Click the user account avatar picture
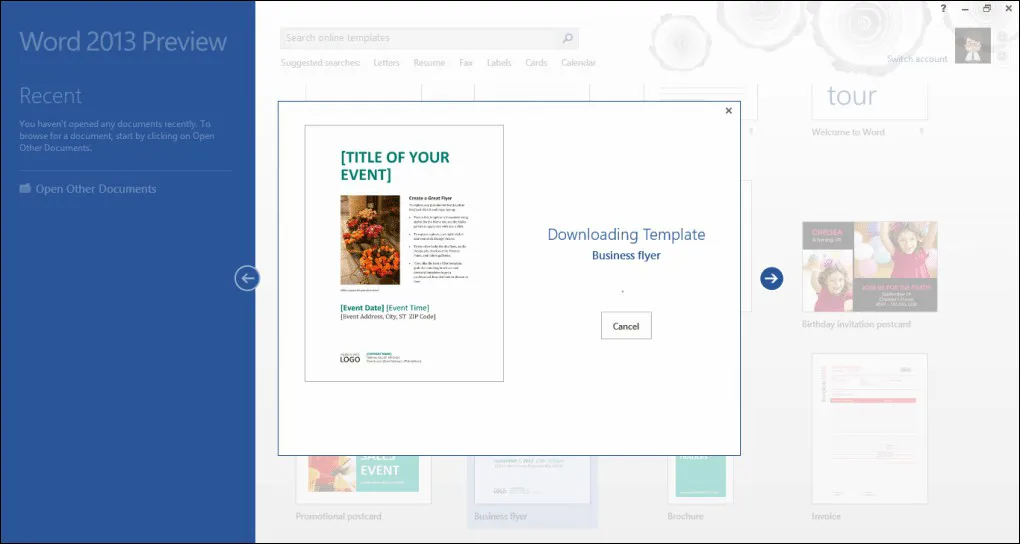The height and width of the screenshot is (544, 1020). tap(972, 46)
